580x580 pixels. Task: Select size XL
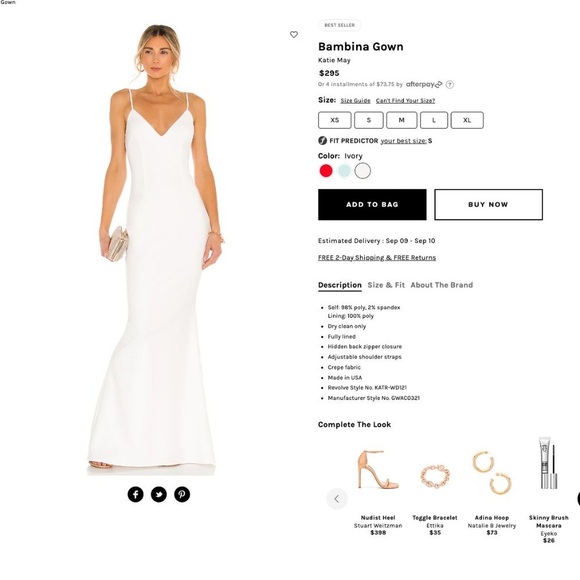[467, 120]
